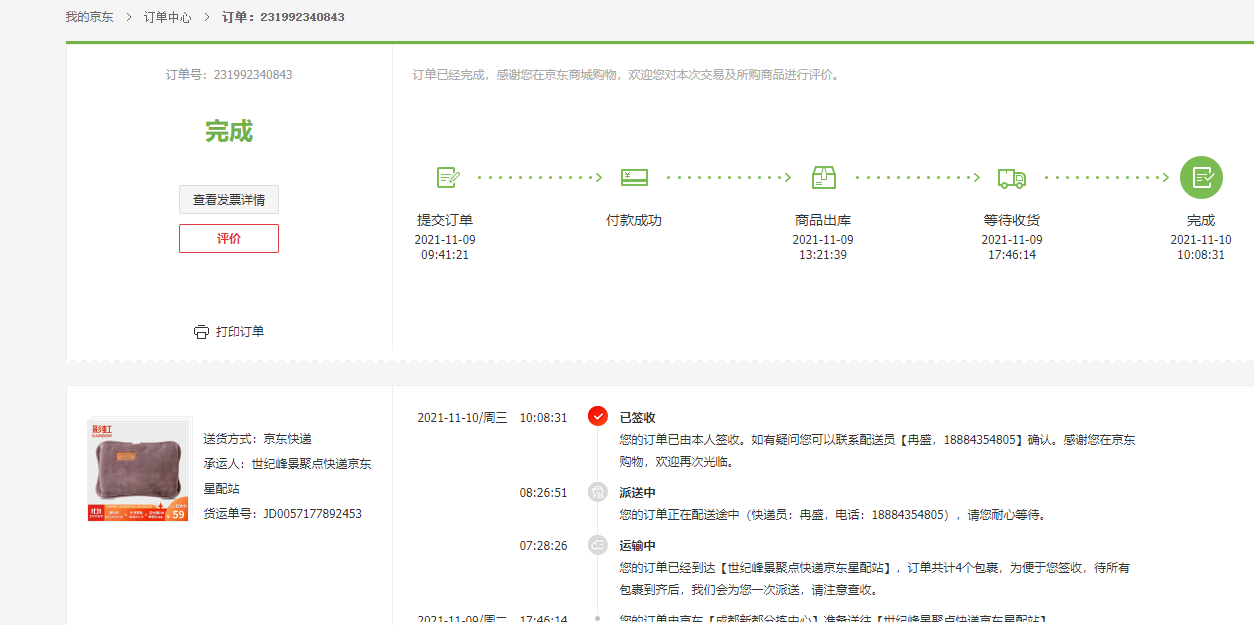The width and height of the screenshot is (1254, 625).
Task: Click 查看发票详情 button
Action: [229, 200]
